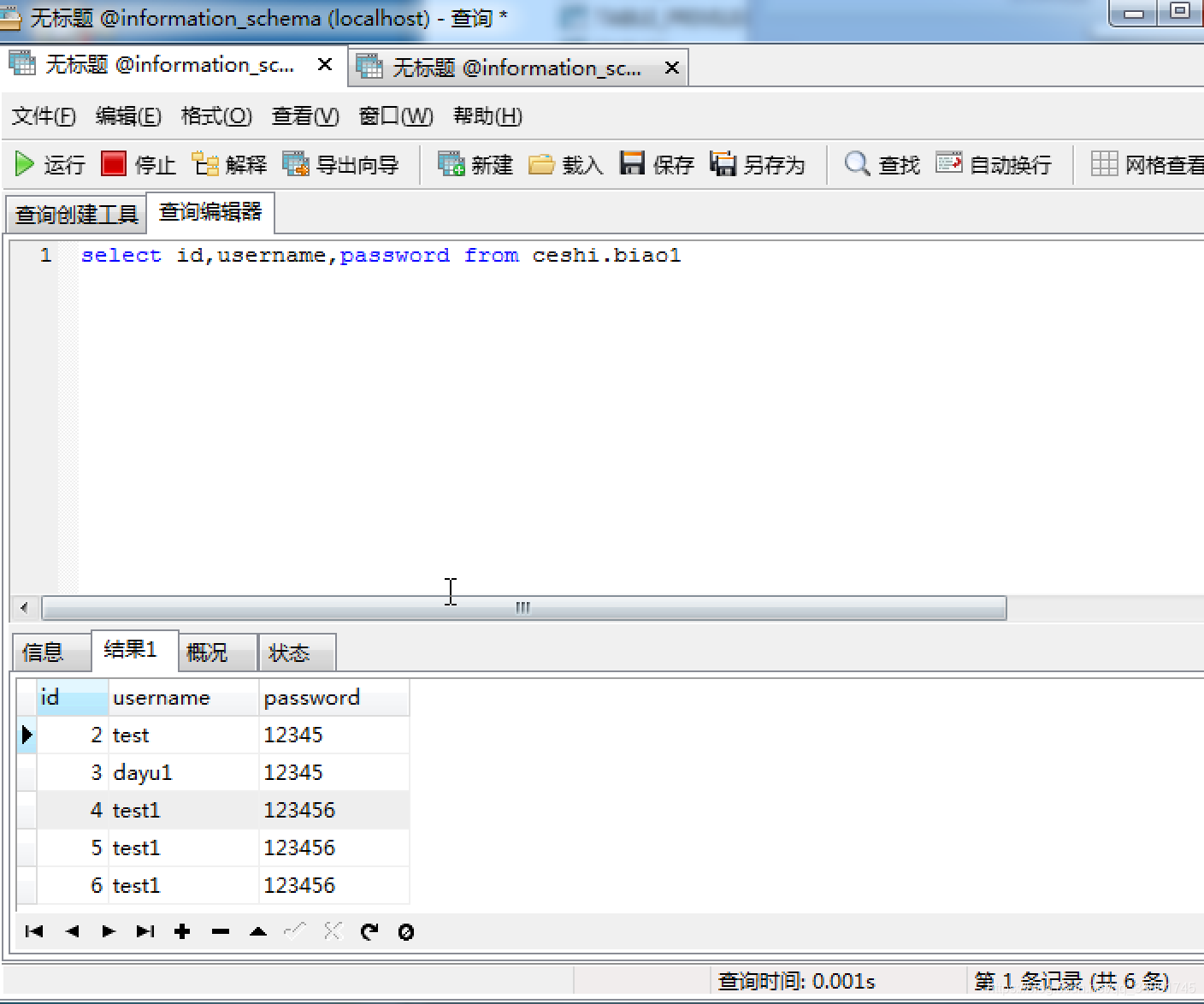Refresh results with the circular arrow
The width and height of the screenshot is (1204, 1004).
(369, 931)
